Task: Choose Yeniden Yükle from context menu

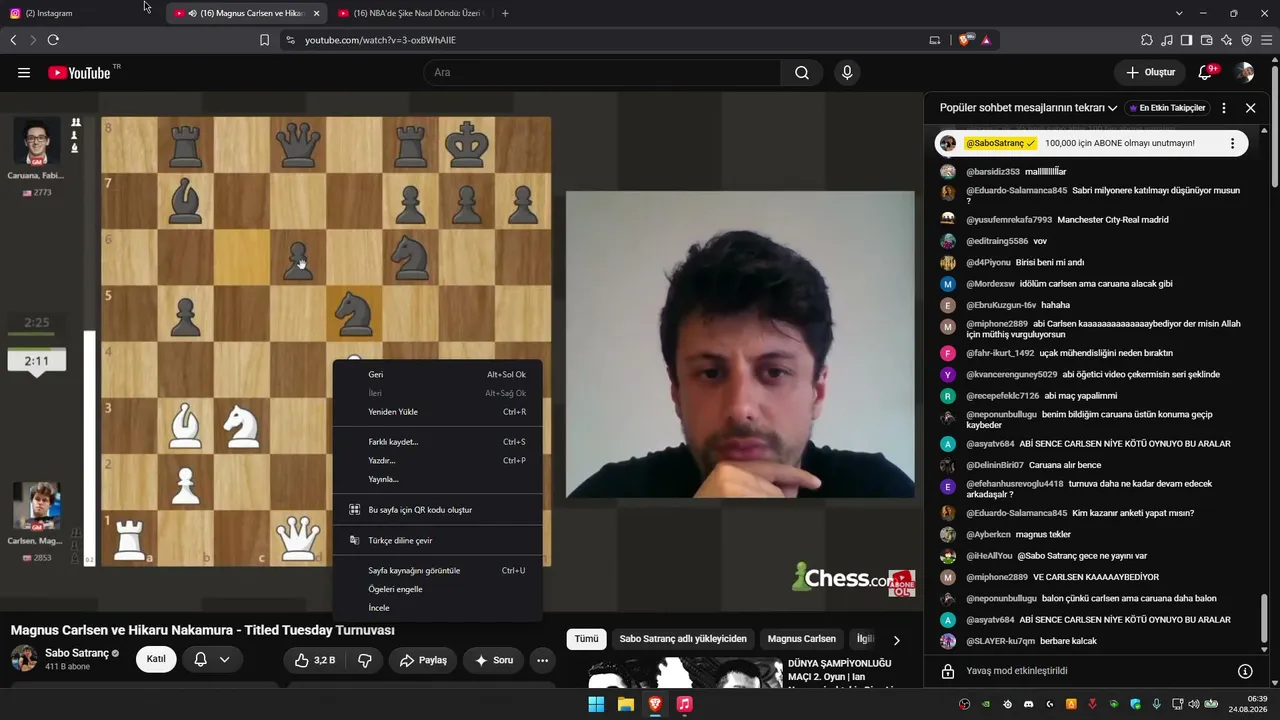Action: click(x=437, y=412)
